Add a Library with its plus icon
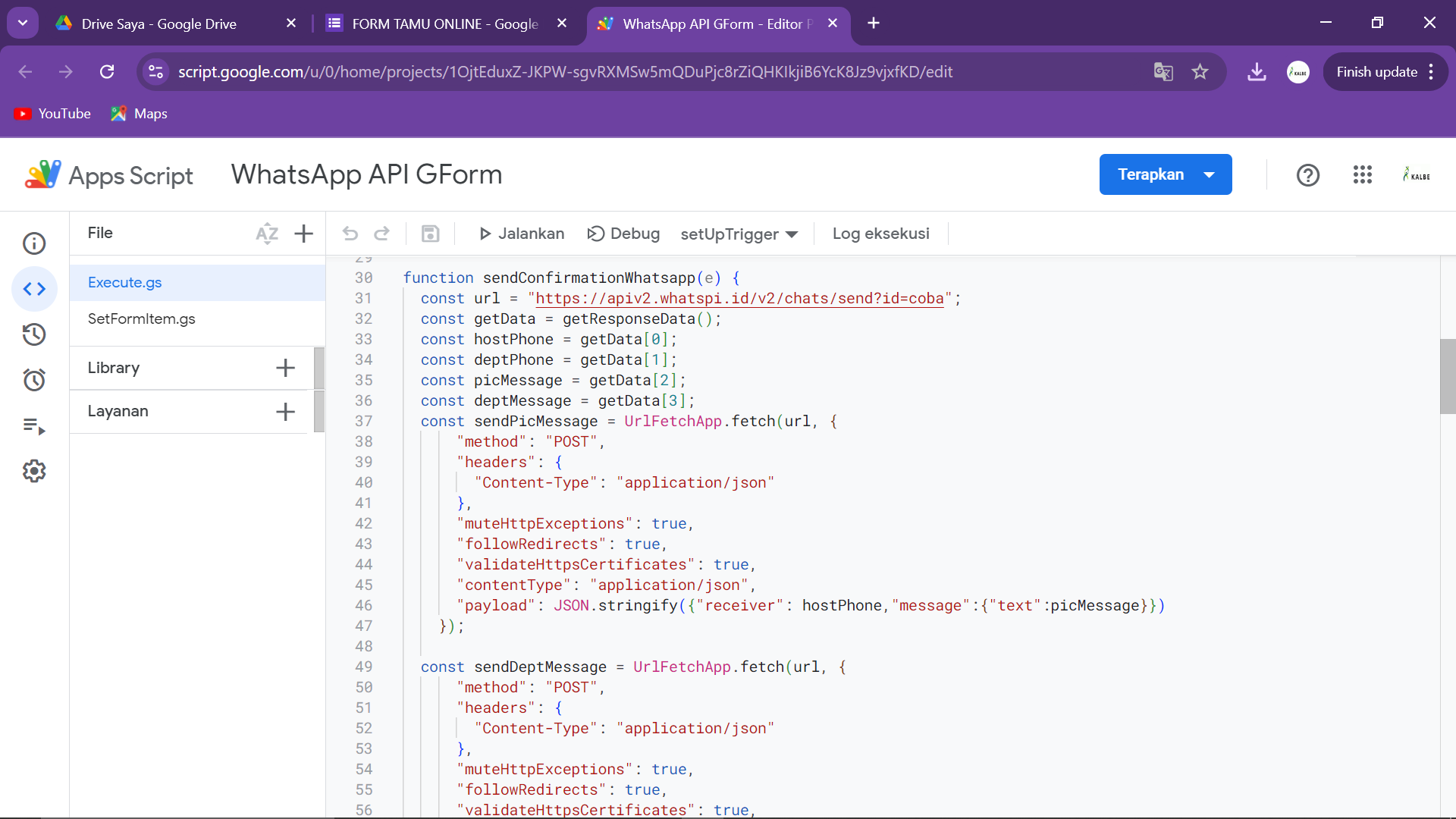This screenshot has width=1456, height=819. [x=285, y=368]
